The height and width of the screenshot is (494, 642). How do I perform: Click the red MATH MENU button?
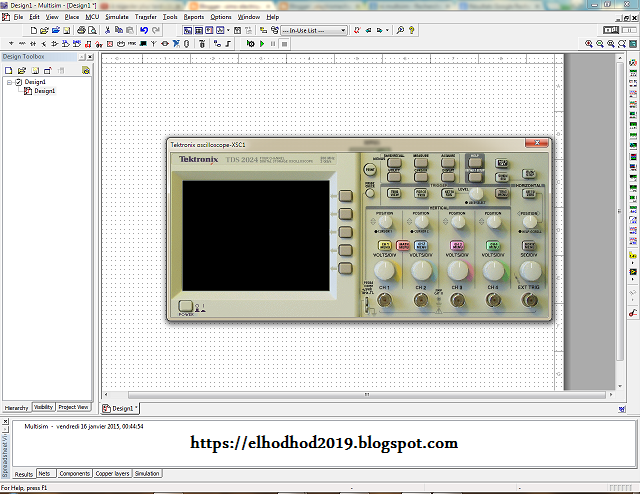403,245
